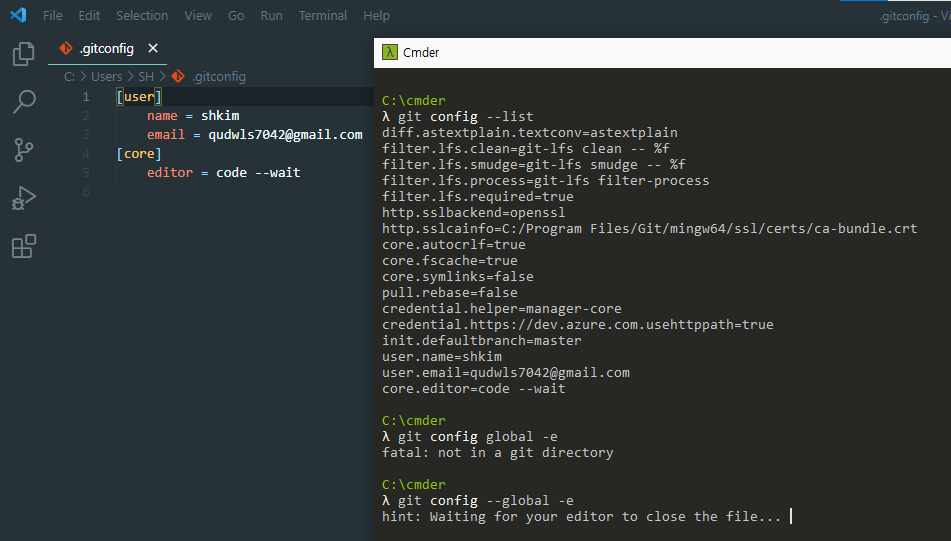Click the VS Code logo icon
This screenshot has height=541, width=951.
click(18, 15)
